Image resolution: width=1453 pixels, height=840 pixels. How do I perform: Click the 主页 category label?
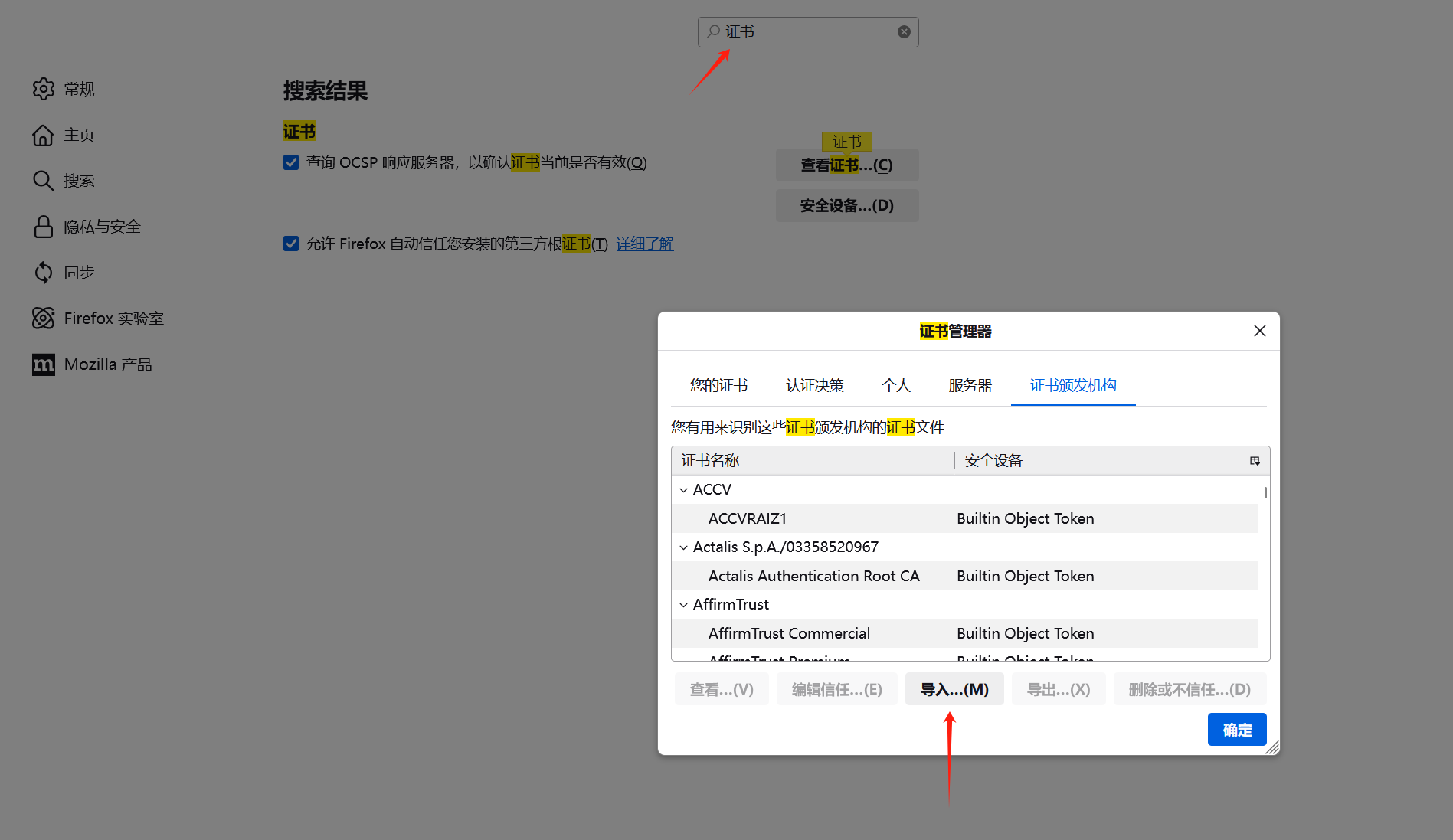coord(79,135)
